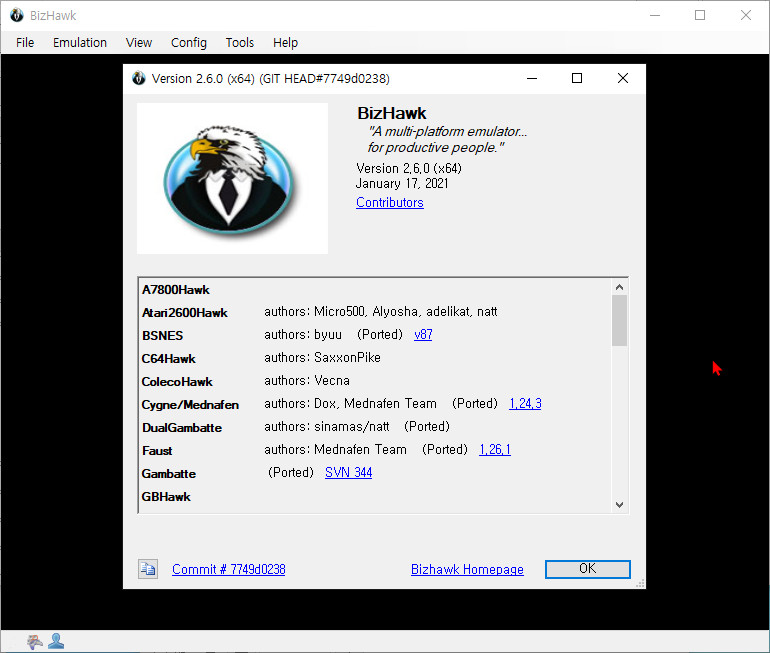
Task: Open the Help menu
Action: [285, 43]
